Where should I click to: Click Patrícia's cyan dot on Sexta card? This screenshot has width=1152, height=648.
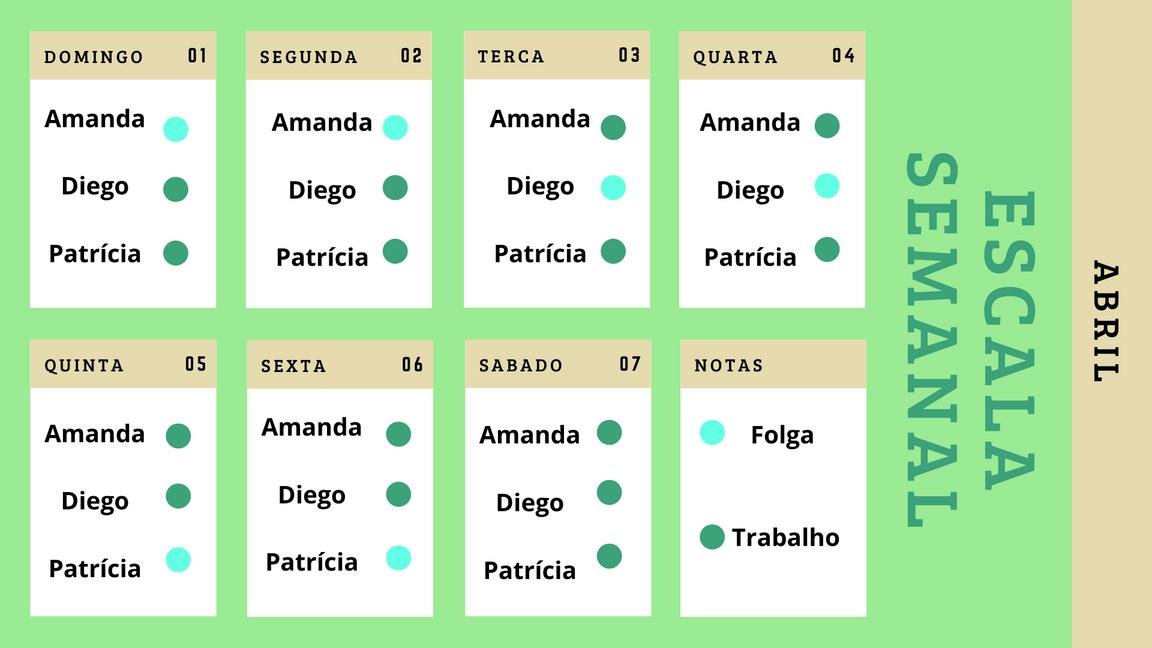click(x=398, y=557)
